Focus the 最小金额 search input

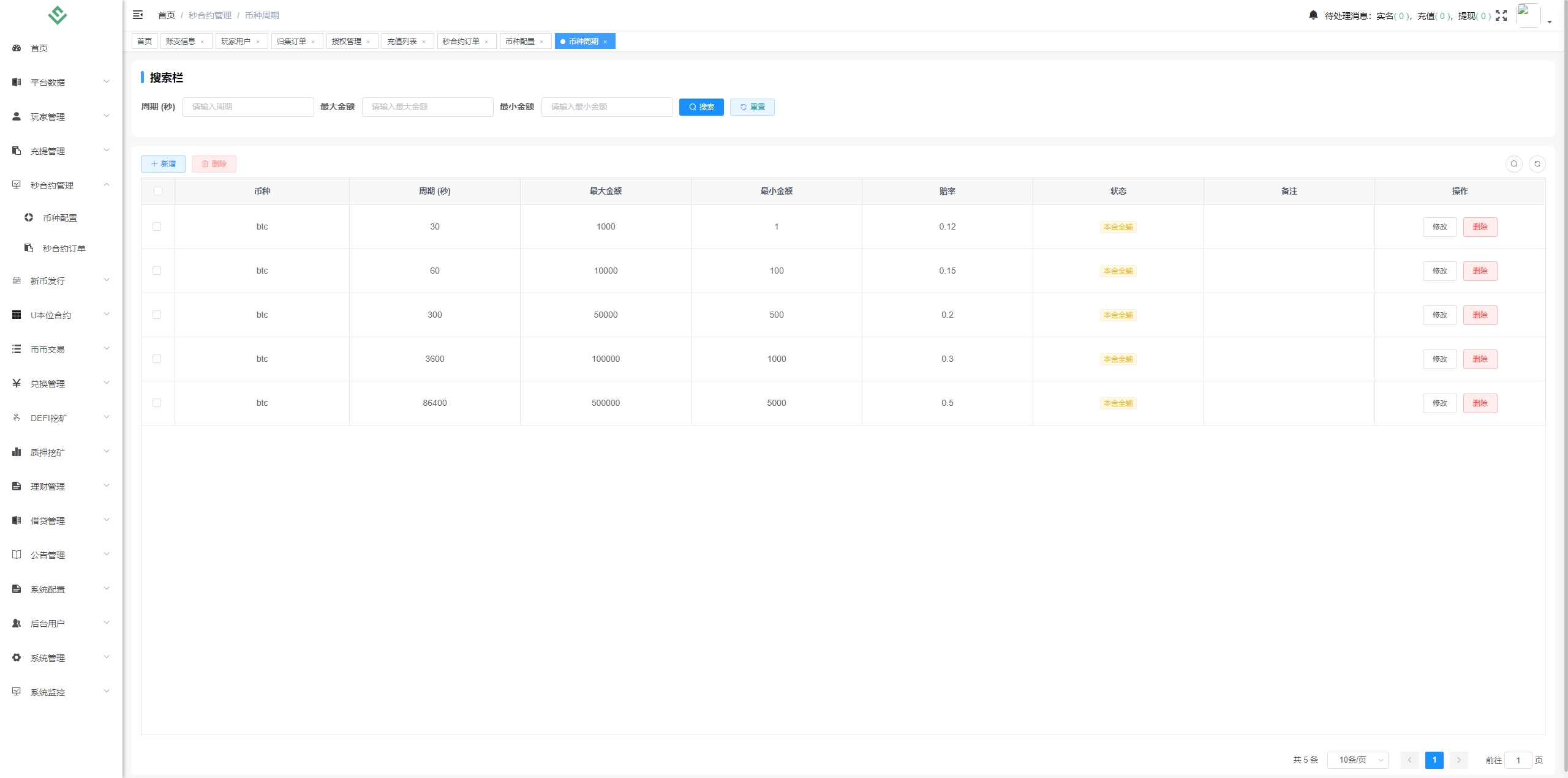[607, 107]
